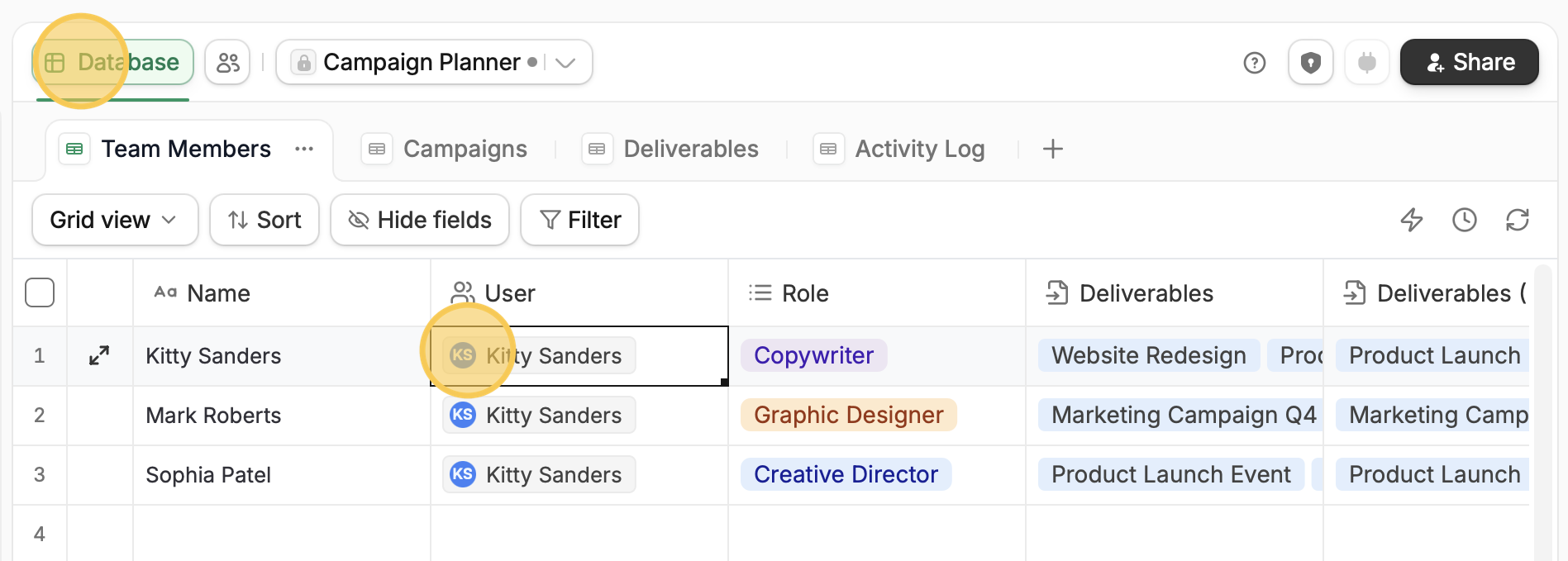The height and width of the screenshot is (561, 1568).
Task: Click the Graphic Designer role tag
Action: coord(849,415)
